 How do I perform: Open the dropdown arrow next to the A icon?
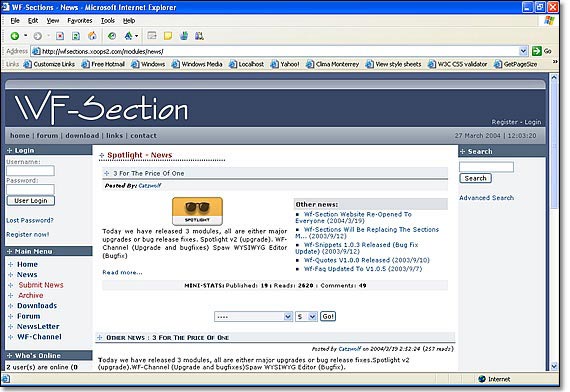137,36
